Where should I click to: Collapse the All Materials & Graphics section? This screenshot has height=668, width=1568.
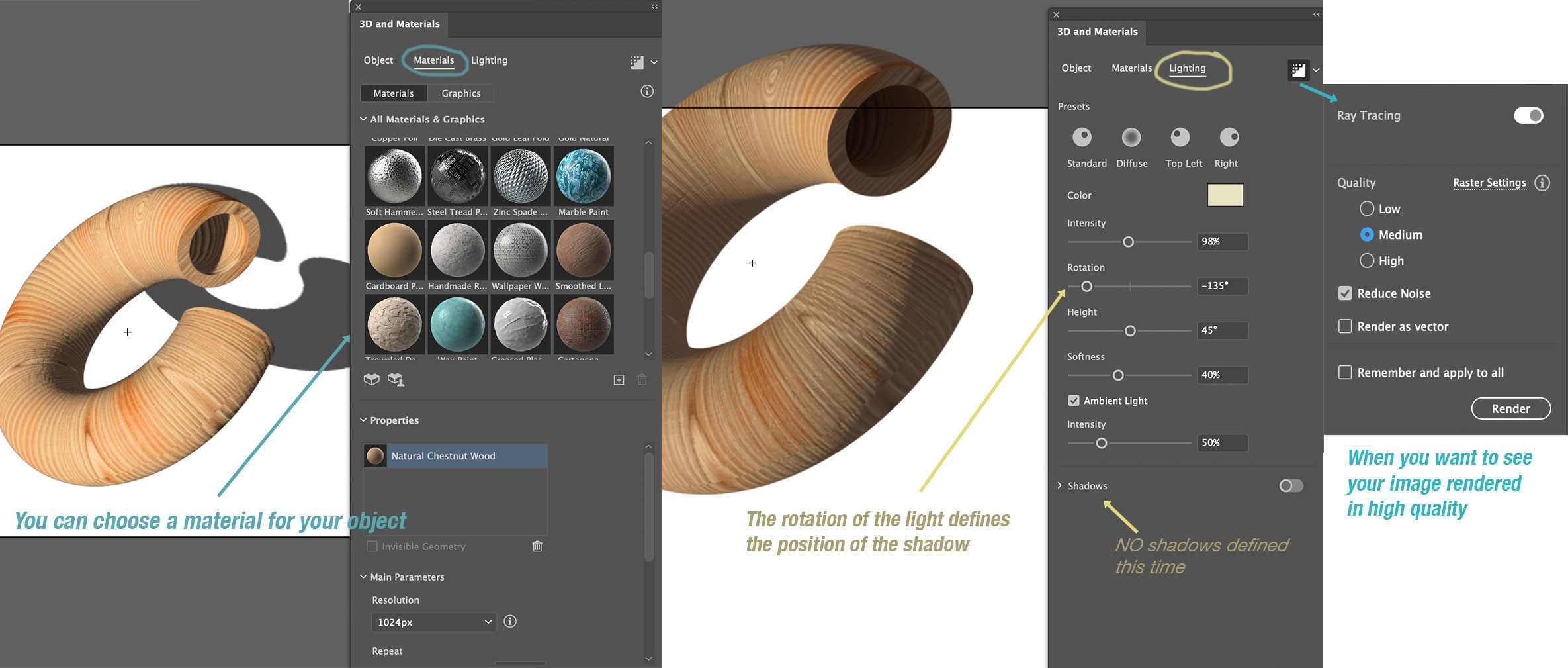[363, 119]
